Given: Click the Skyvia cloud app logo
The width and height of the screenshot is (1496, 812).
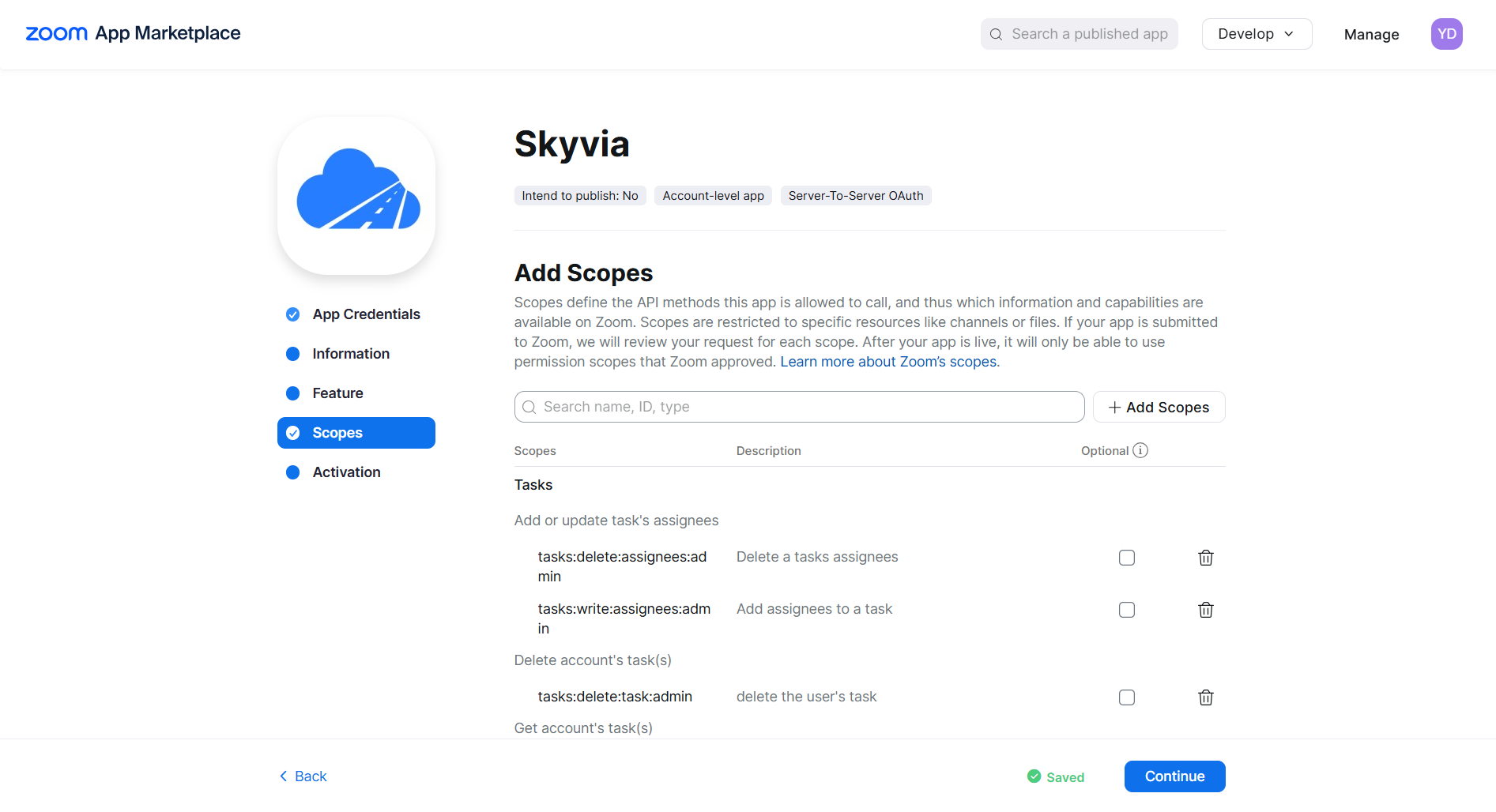Looking at the screenshot, I should point(356,196).
